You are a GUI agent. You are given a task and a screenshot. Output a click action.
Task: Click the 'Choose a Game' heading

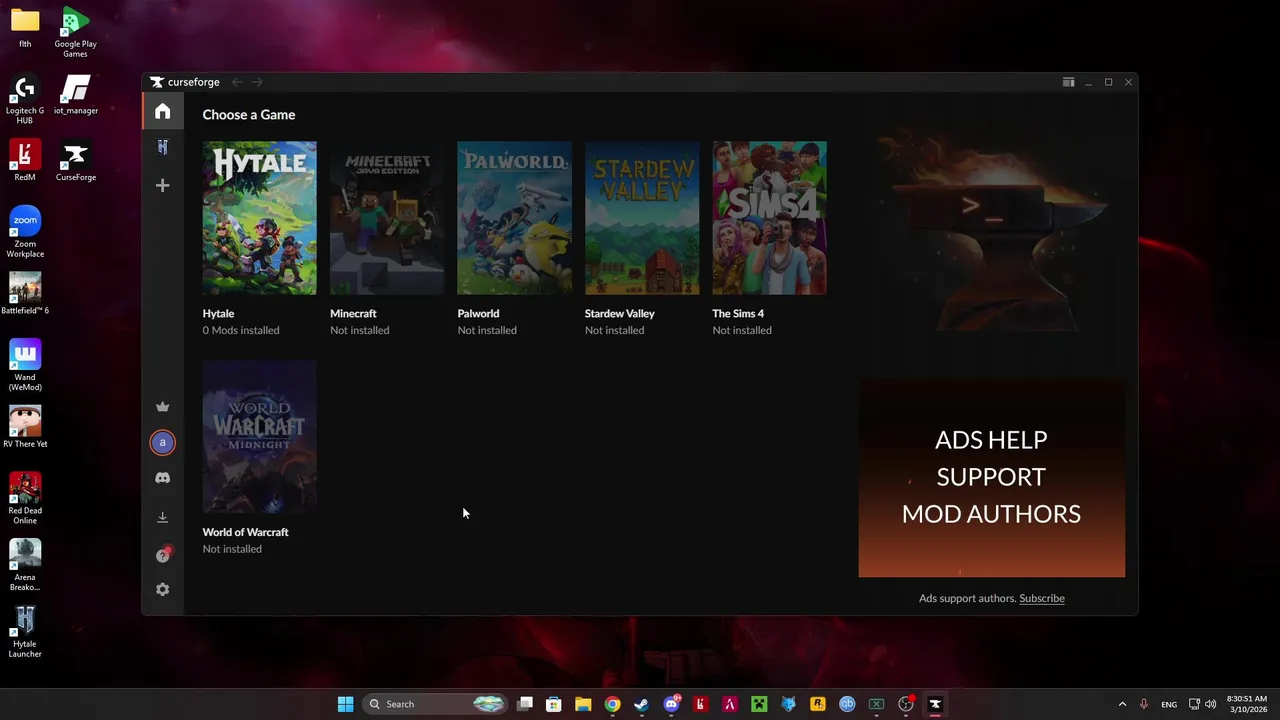248,115
